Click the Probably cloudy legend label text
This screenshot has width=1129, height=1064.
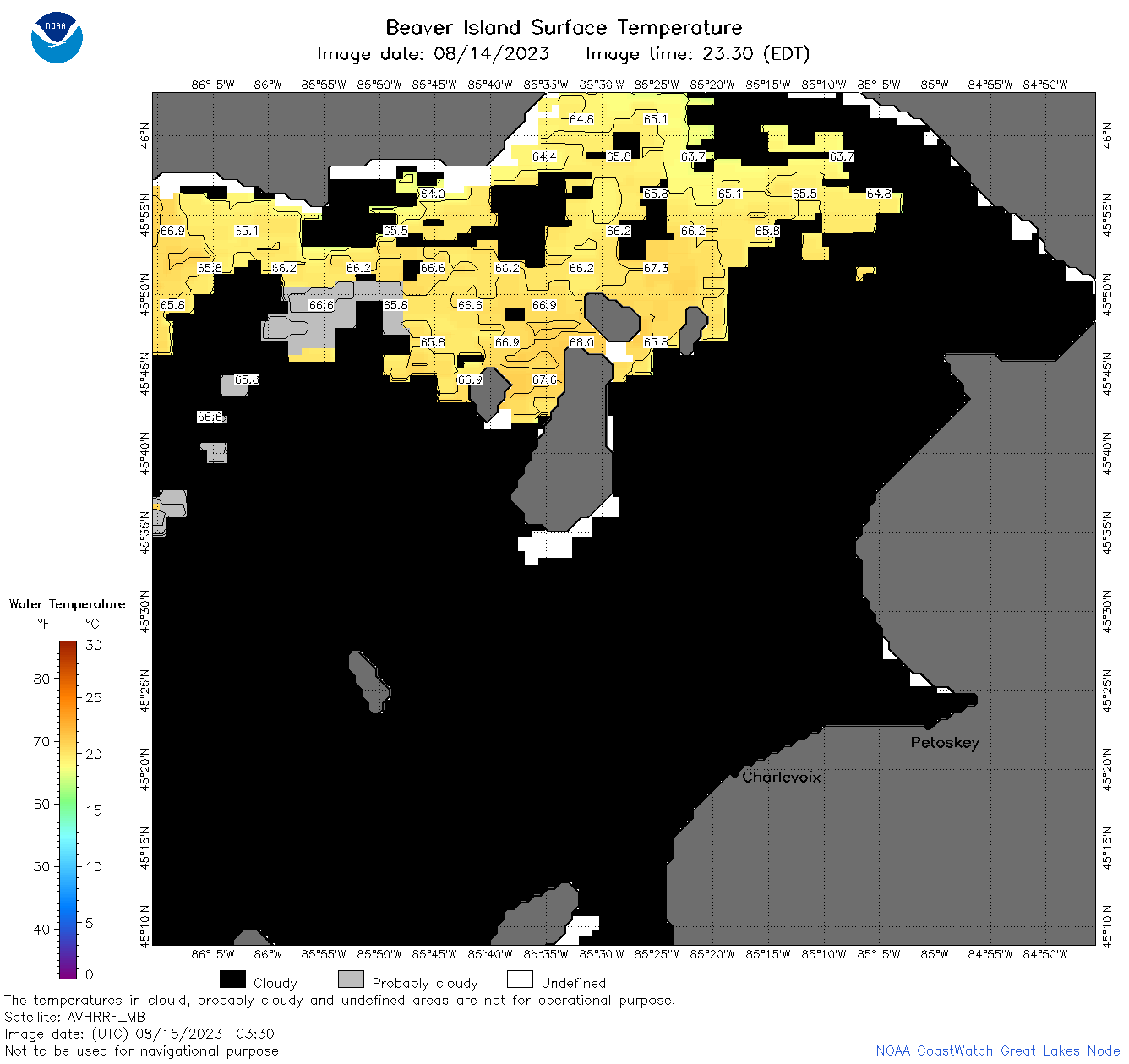point(425,983)
